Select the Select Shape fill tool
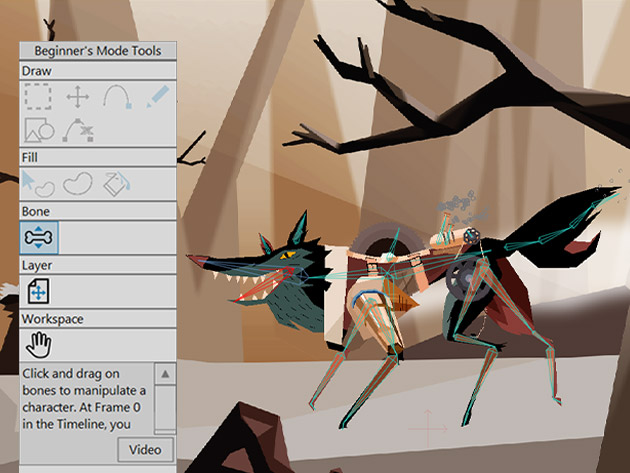The image size is (630, 473). click(x=38, y=184)
